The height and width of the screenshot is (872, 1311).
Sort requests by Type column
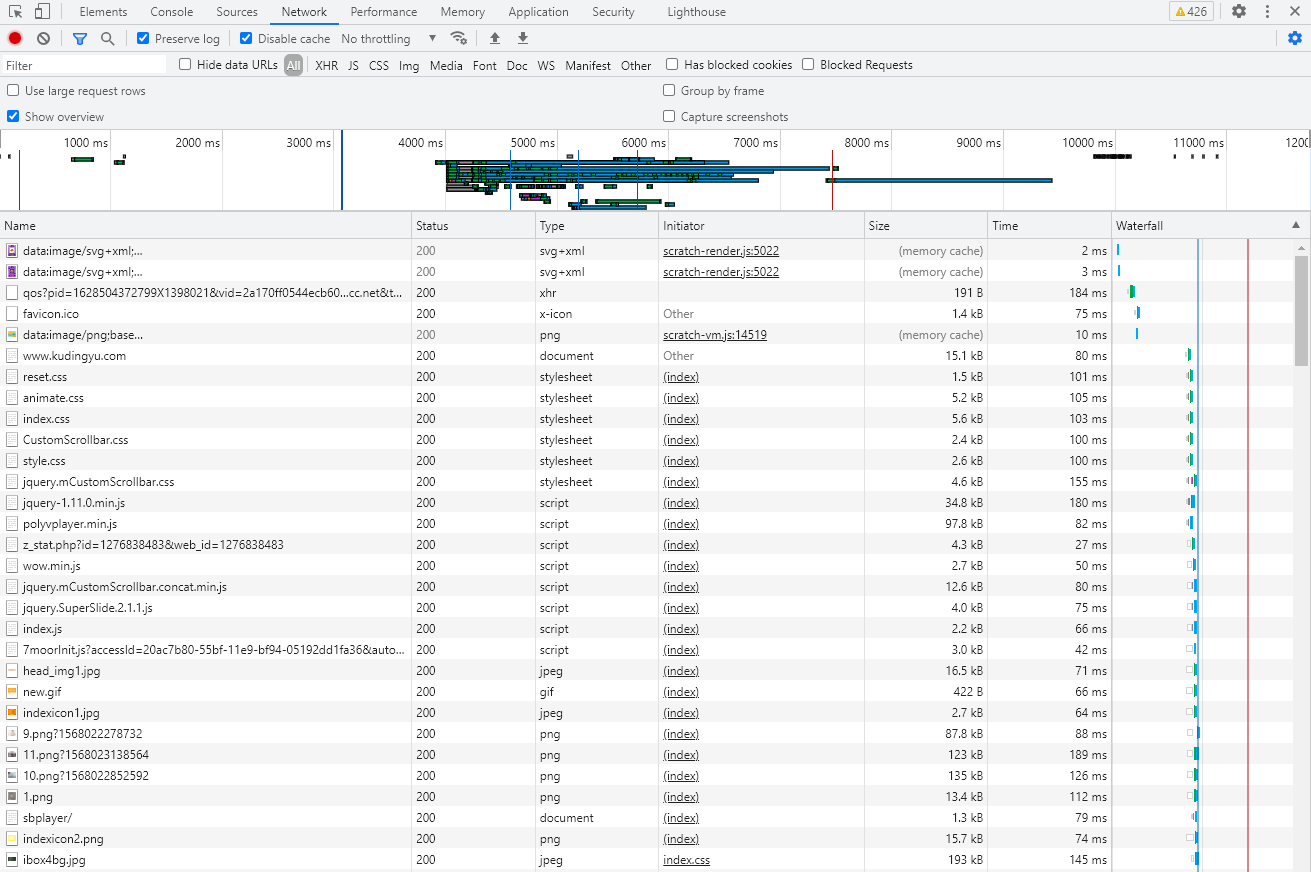click(x=597, y=226)
